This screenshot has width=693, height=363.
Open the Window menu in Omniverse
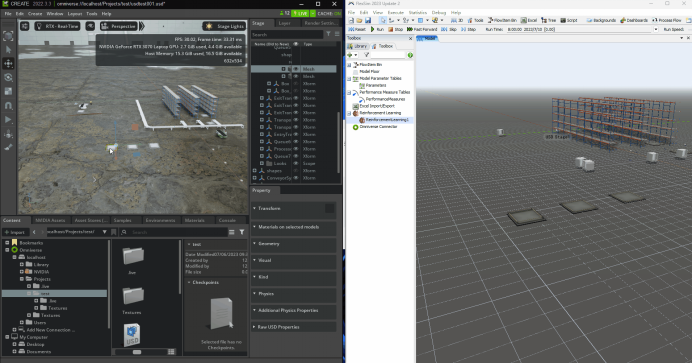click(x=55, y=14)
